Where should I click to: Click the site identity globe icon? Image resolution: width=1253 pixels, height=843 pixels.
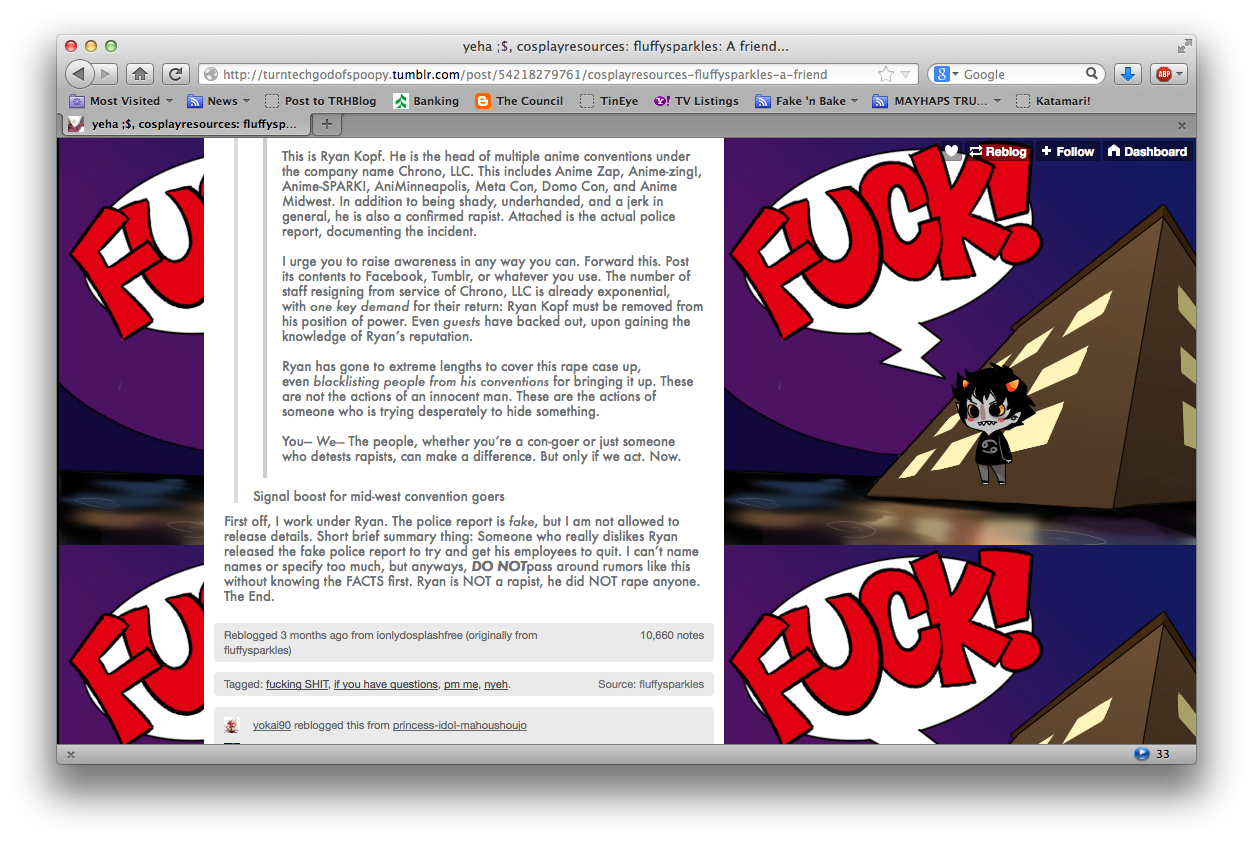210,74
